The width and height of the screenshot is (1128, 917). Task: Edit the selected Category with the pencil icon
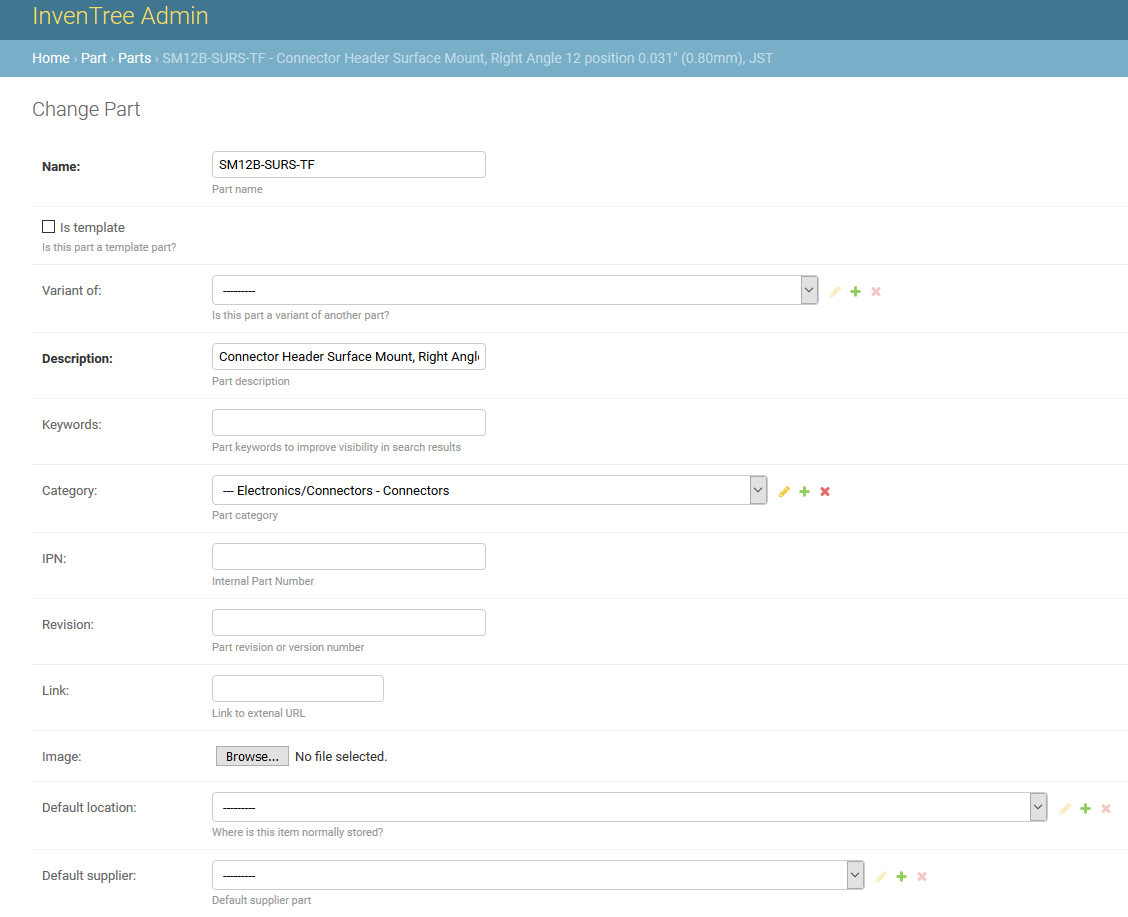(784, 491)
